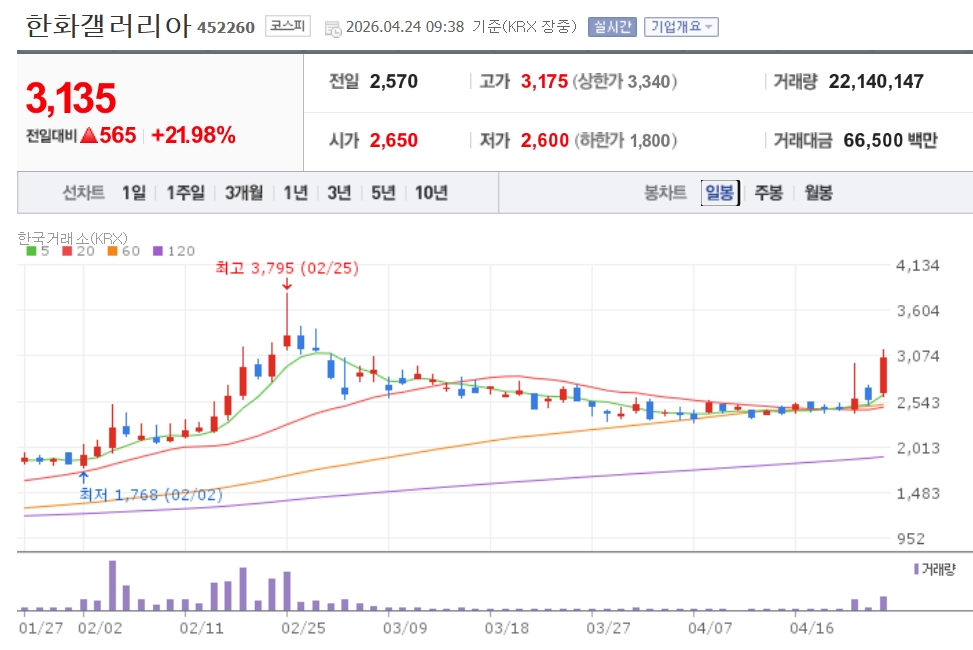Show the 5년 chart period
This screenshot has width=973, height=650.
[383, 192]
